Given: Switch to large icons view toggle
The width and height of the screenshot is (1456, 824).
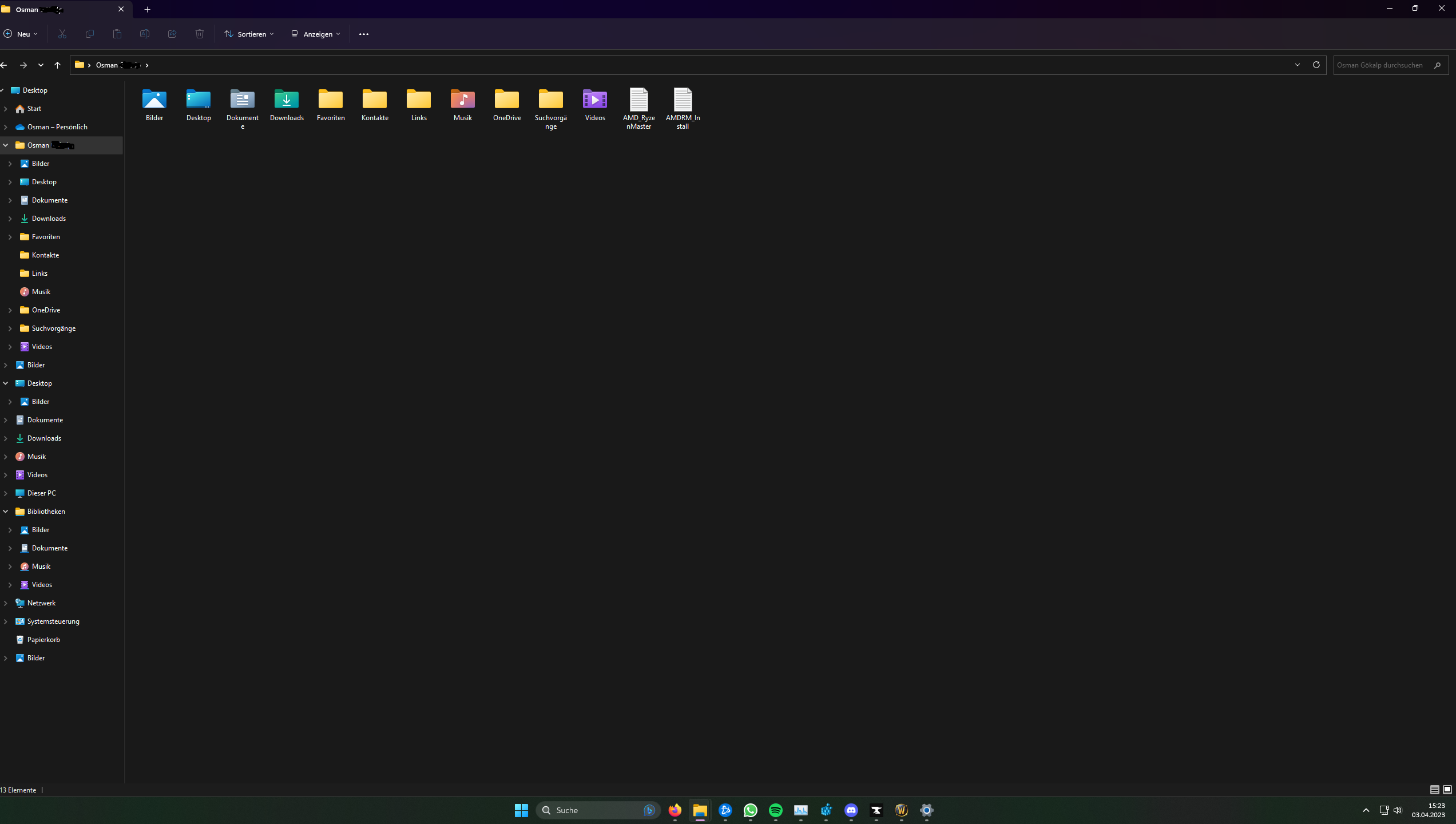Looking at the screenshot, I should coord(1447,790).
